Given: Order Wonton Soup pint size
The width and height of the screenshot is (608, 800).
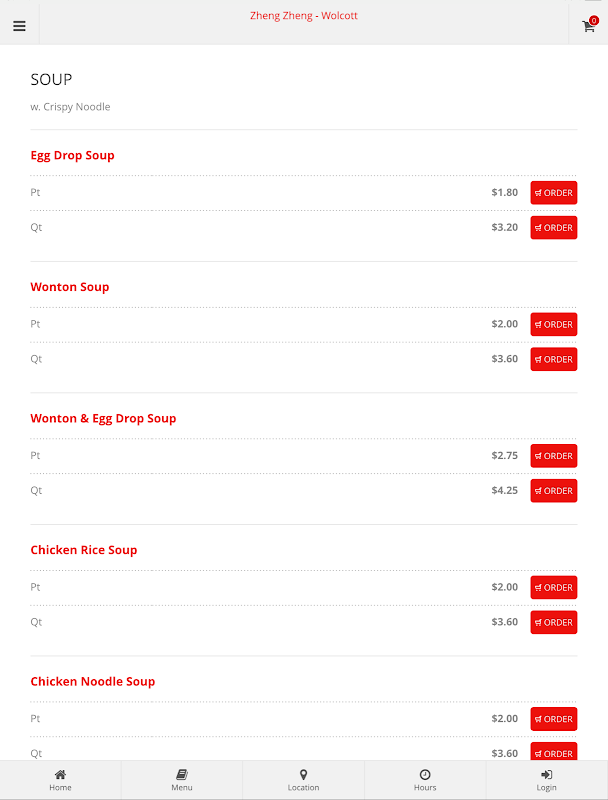Looking at the screenshot, I should coord(553,324).
